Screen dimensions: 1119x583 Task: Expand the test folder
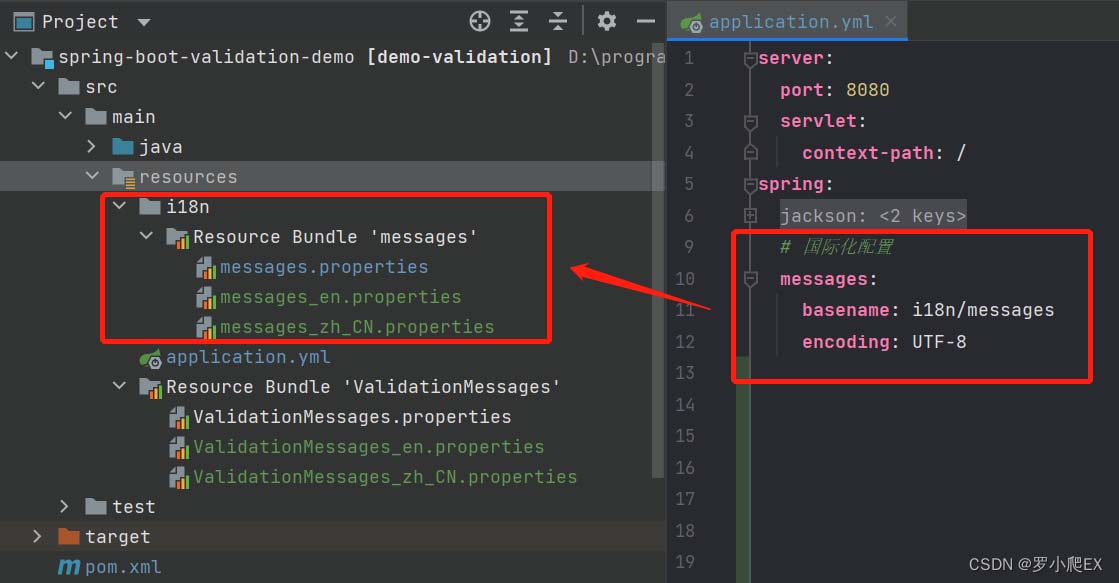64,506
